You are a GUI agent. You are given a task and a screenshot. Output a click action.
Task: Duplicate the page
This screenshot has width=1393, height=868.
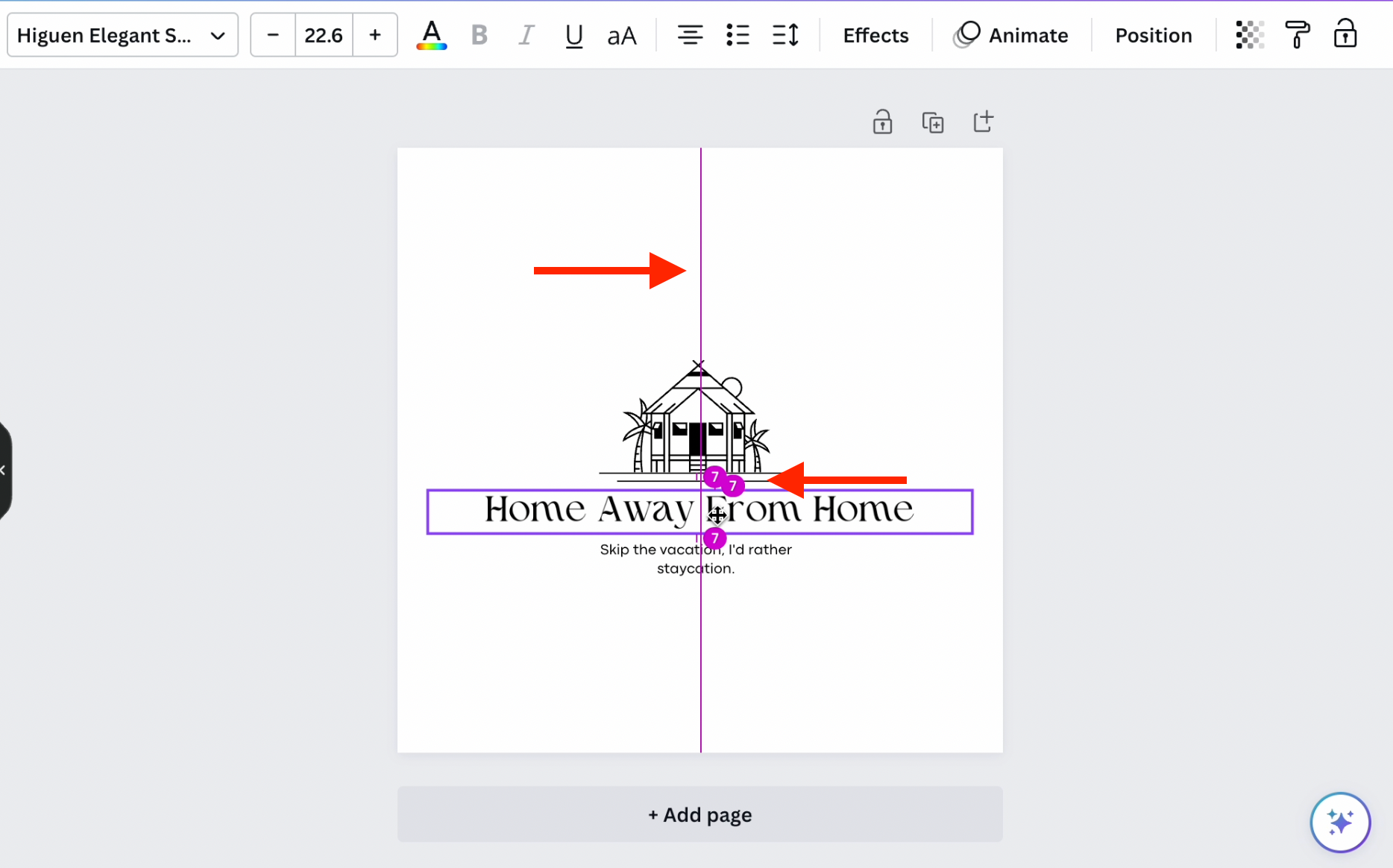click(x=933, y=122)
